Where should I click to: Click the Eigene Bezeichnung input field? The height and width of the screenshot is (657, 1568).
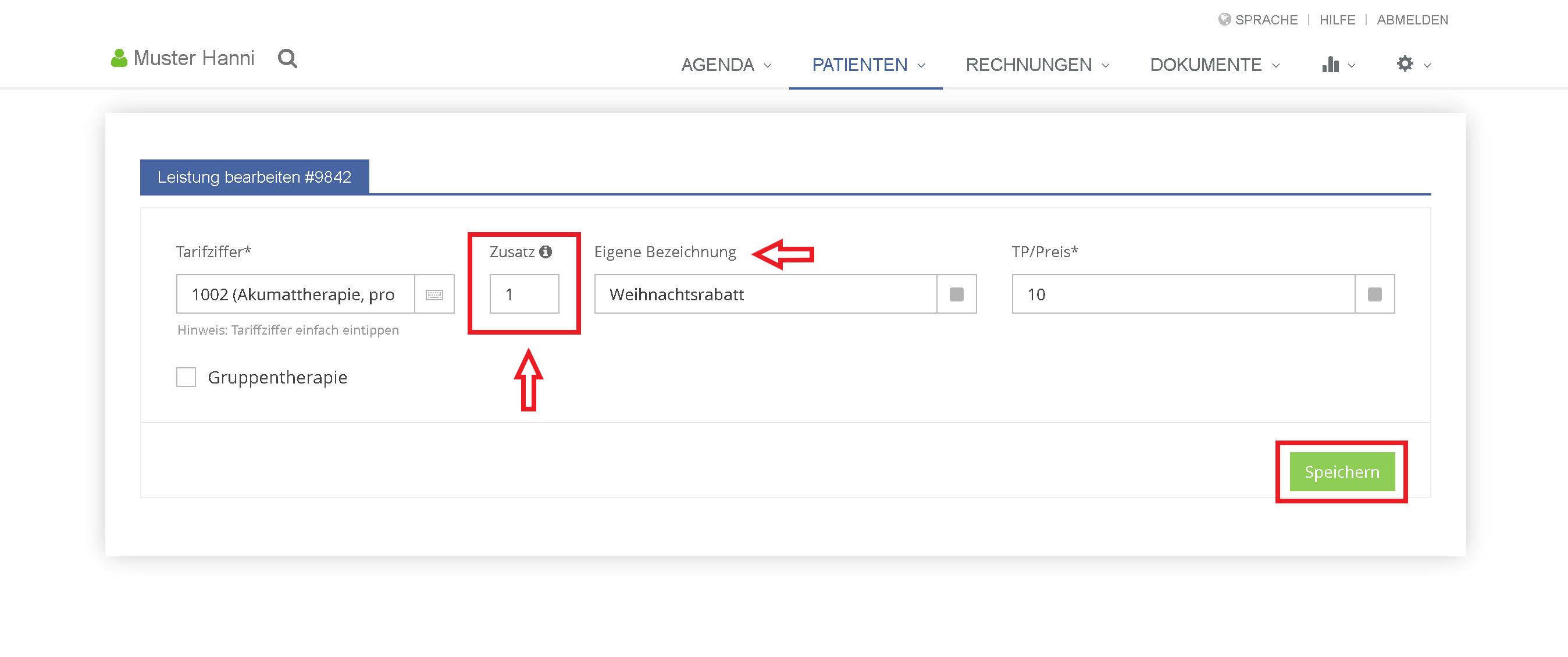pyautogui.click(x=765, y=294)
